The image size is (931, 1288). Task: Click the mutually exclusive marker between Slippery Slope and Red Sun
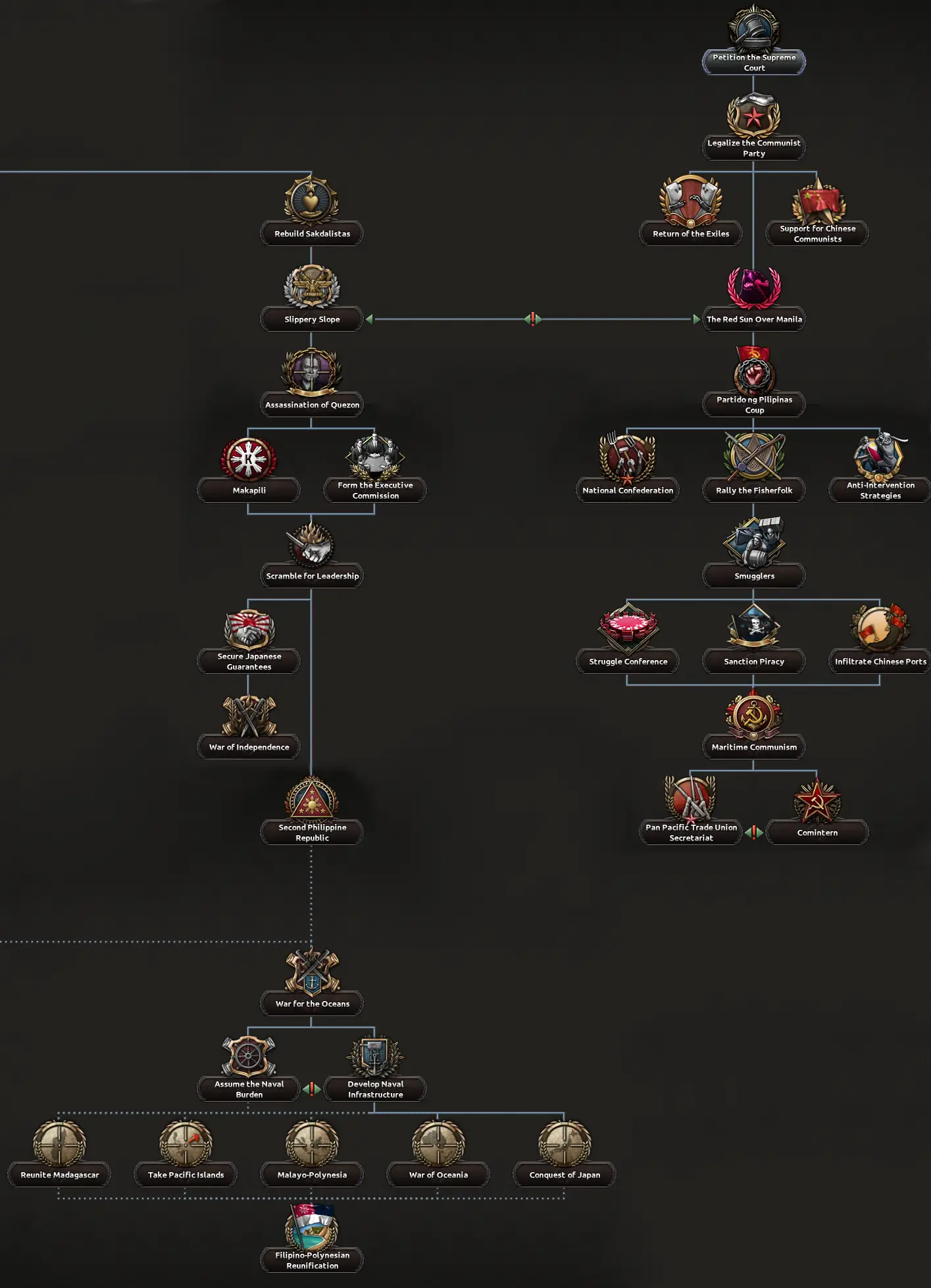coord(533,319)
